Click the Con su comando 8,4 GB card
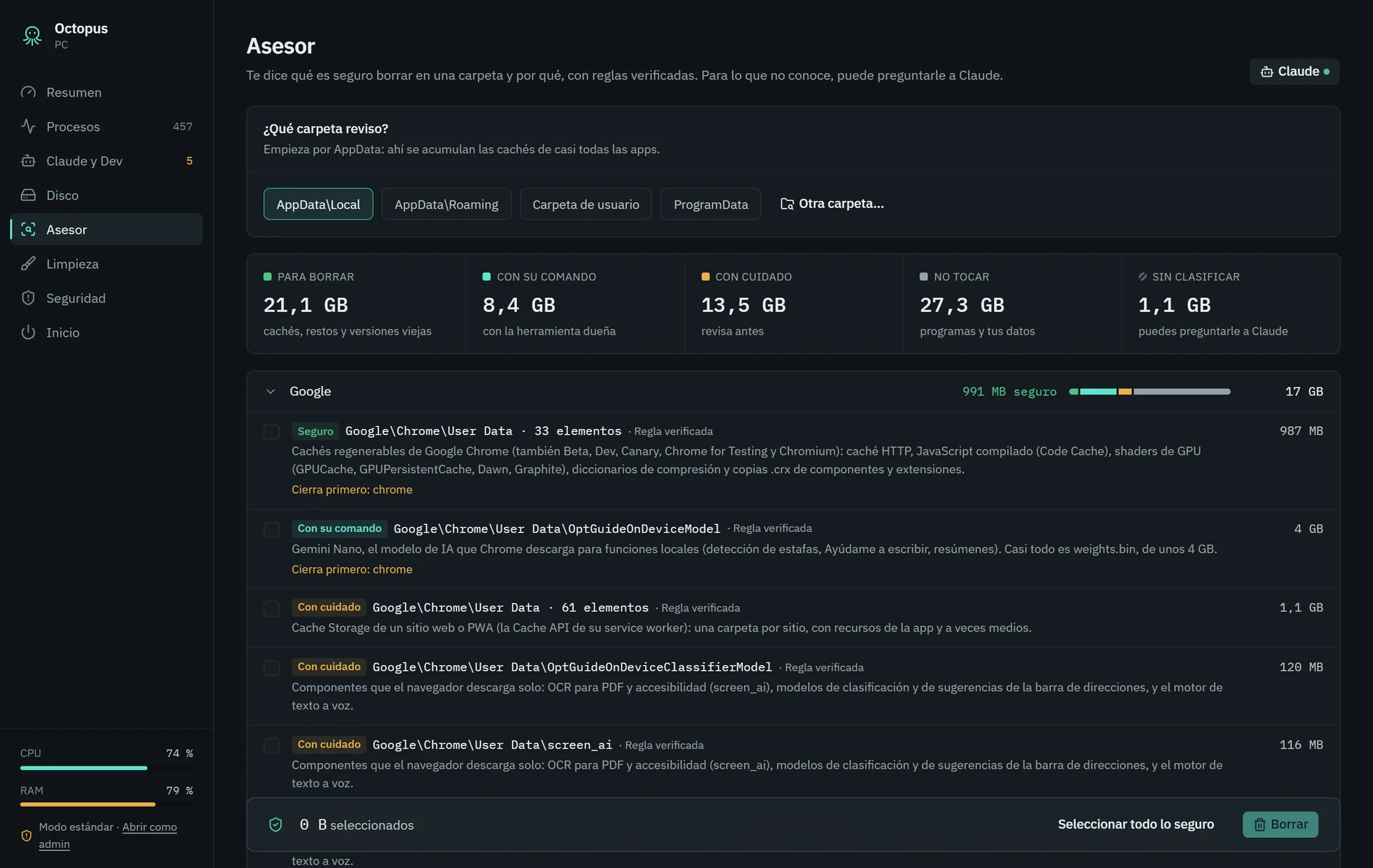This screenshot has width=1373, height=868. tap(575, 304)
